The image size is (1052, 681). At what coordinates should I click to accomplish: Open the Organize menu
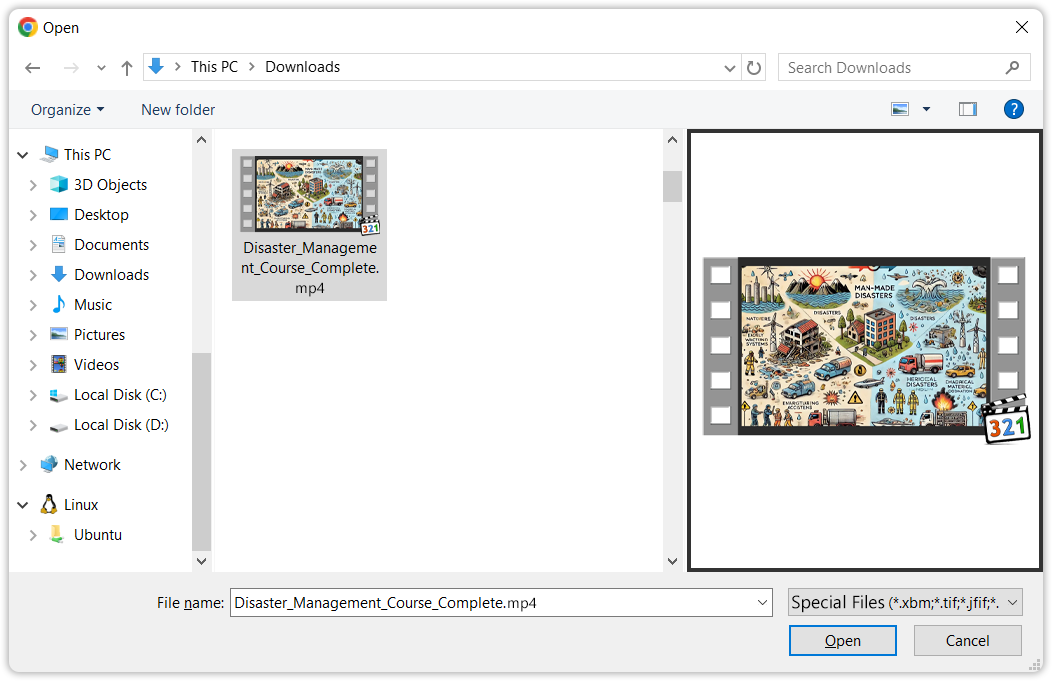pyautogui.click(x=67, y=110)
